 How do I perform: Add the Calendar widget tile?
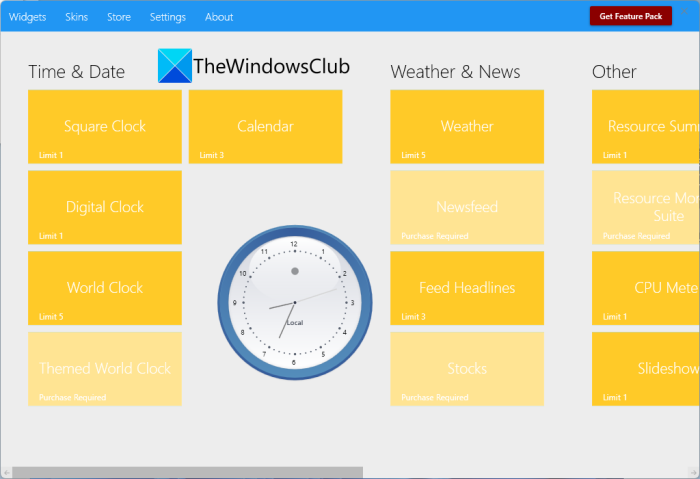point(266,127)
